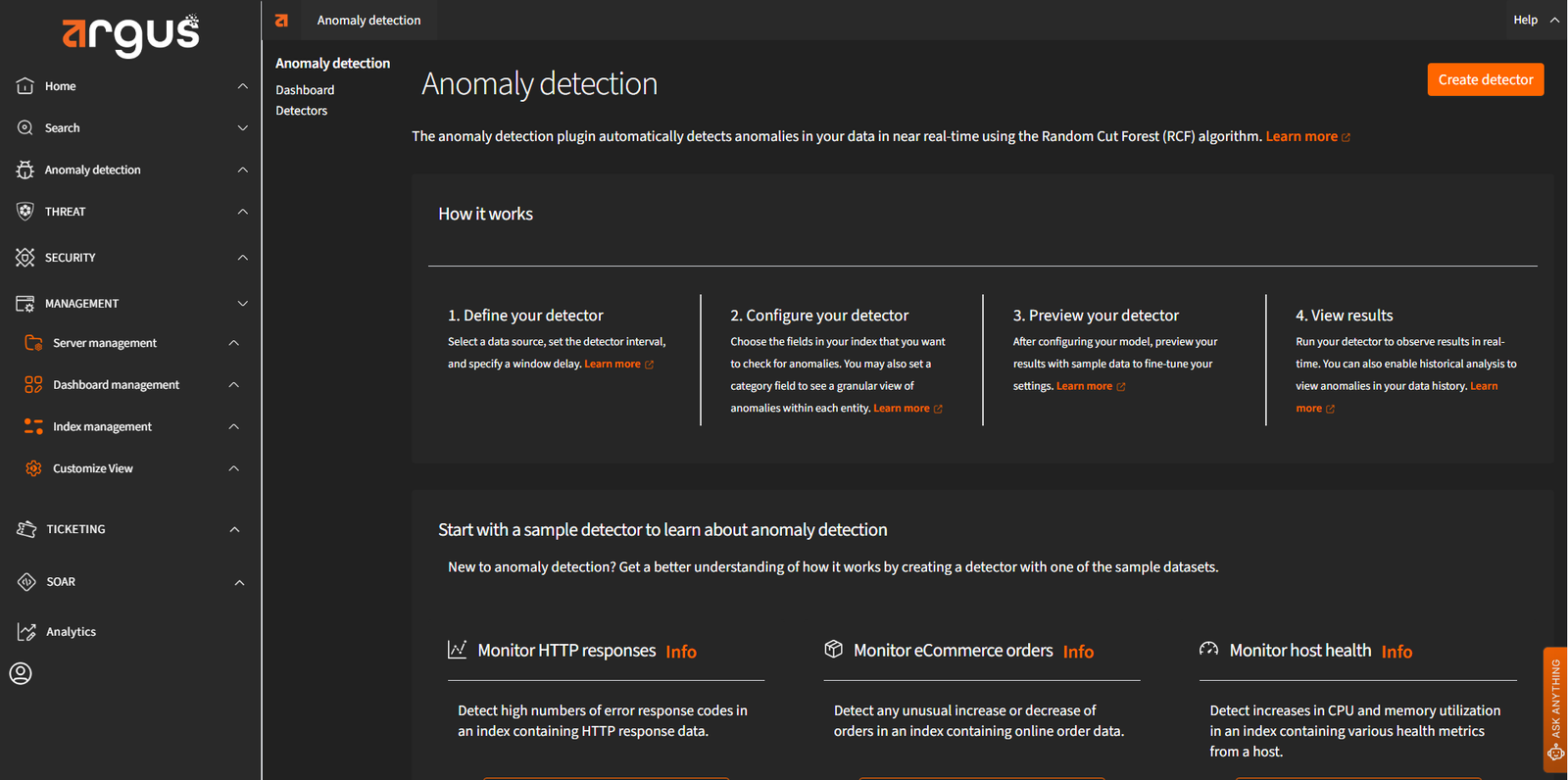Click the Ticketing icon in the sidebar
The image size is (1568, 780).
pos(26,529)
